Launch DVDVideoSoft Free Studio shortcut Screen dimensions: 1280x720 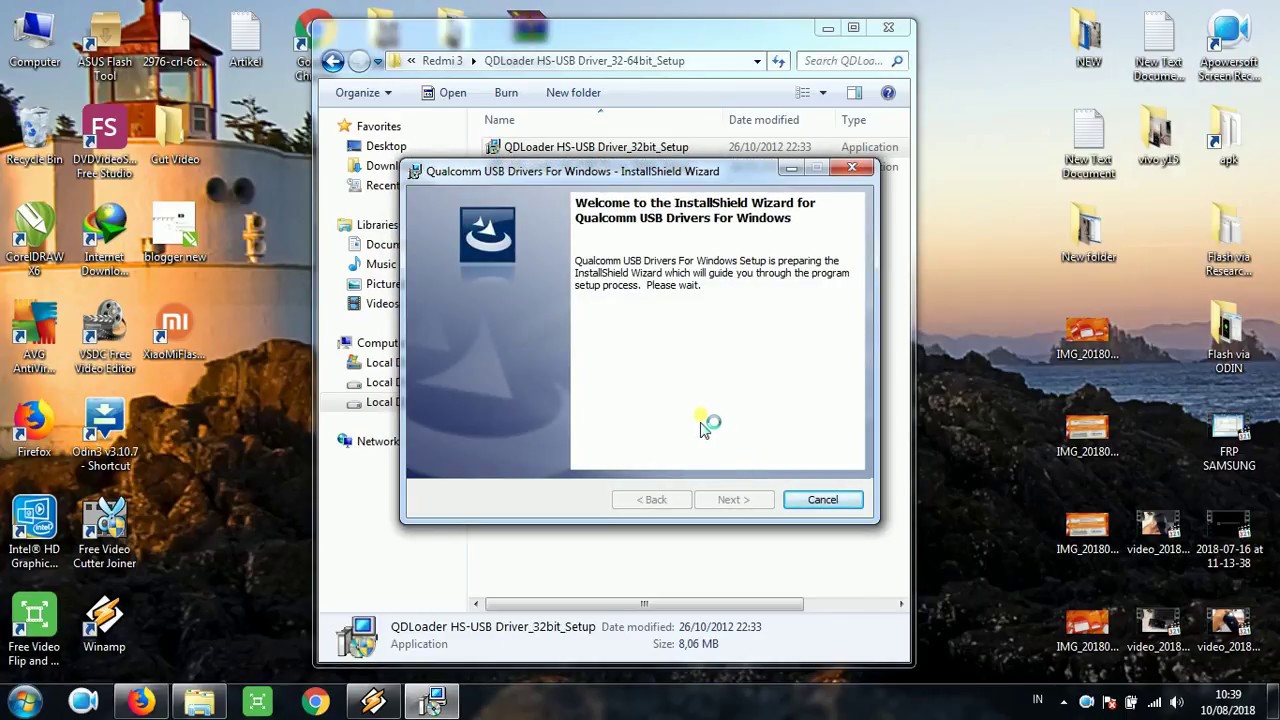(104, 144)
